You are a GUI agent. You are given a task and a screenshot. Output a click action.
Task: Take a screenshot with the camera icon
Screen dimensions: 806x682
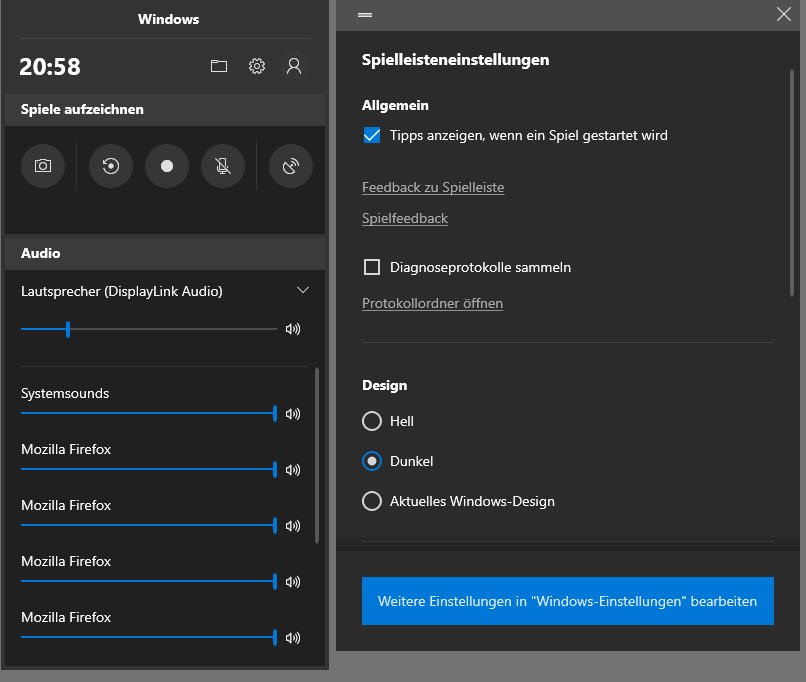pos(43,166)
